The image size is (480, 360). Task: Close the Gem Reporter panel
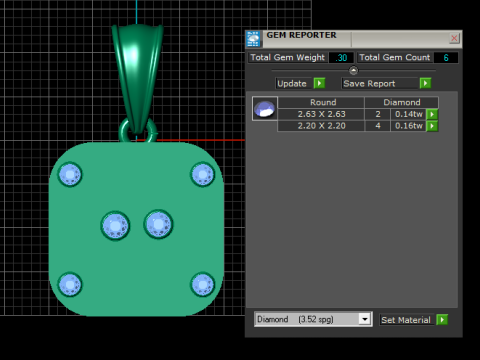pyautogui.click(x=454, y=38)
